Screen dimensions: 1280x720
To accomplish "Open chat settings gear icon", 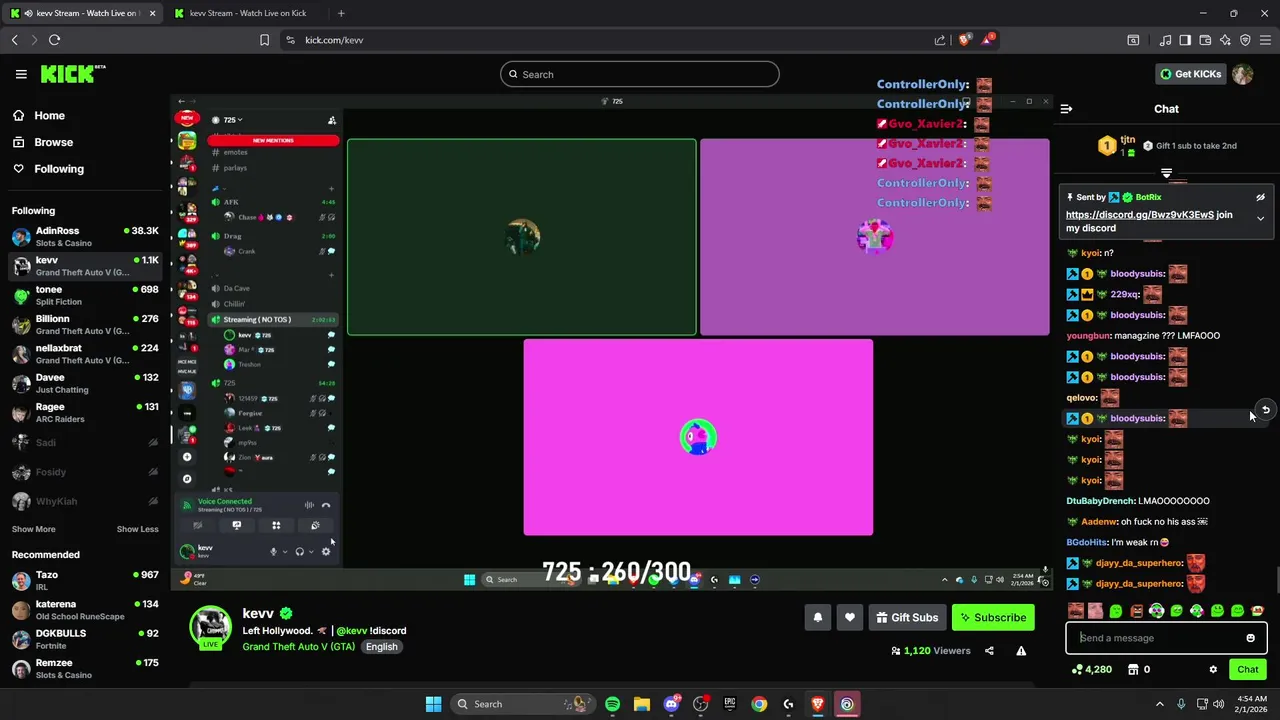I will pos(1213,669).
